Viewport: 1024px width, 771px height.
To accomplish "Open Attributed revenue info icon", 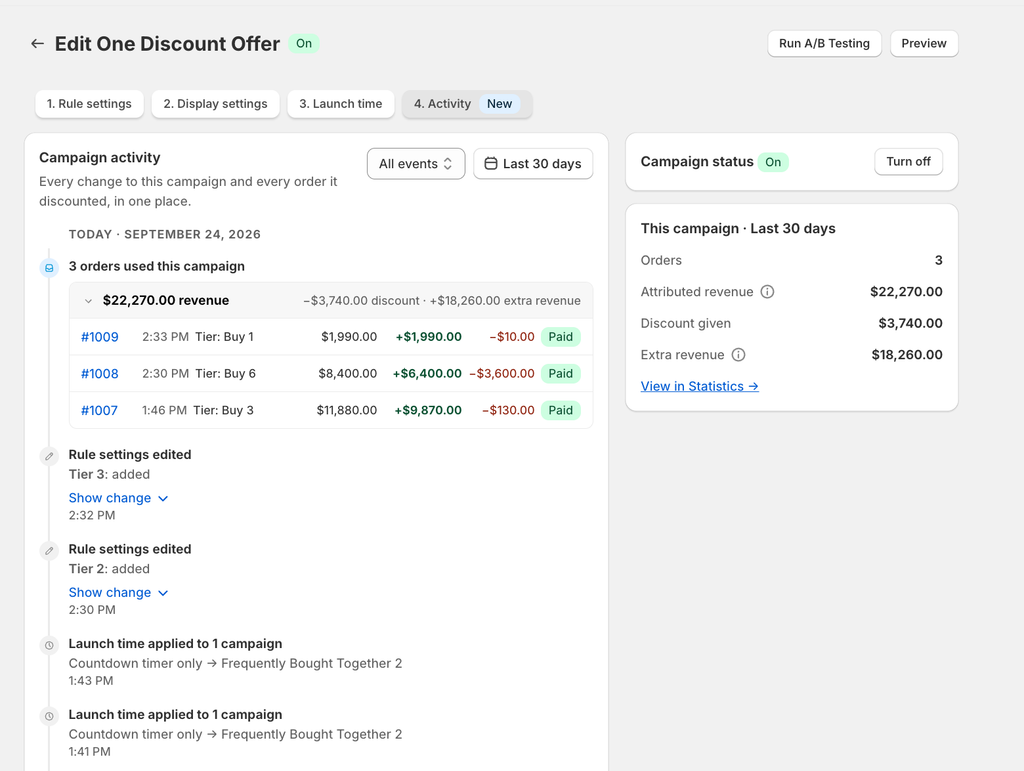I will pyautogui.click(x=767, y=292).
